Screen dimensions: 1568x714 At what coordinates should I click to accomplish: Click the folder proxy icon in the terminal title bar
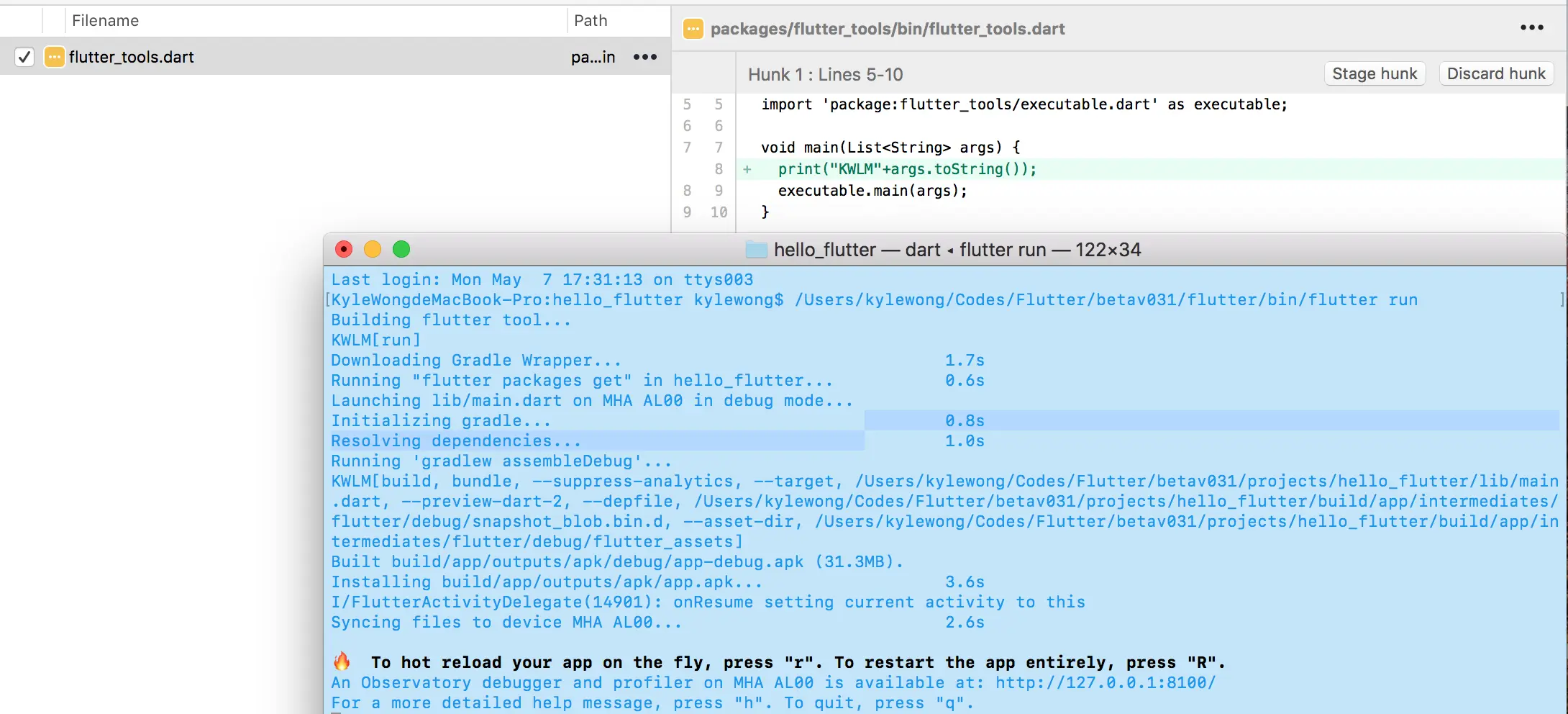click(756, 249)
